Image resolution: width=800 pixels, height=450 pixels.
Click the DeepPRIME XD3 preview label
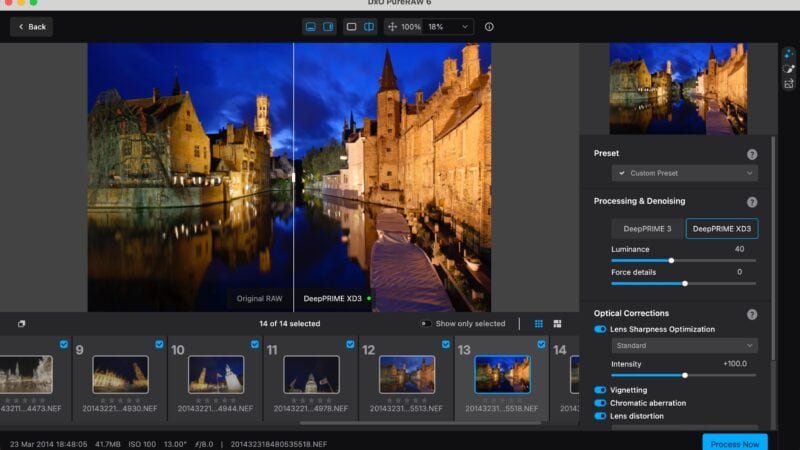(x=333, y=298)
